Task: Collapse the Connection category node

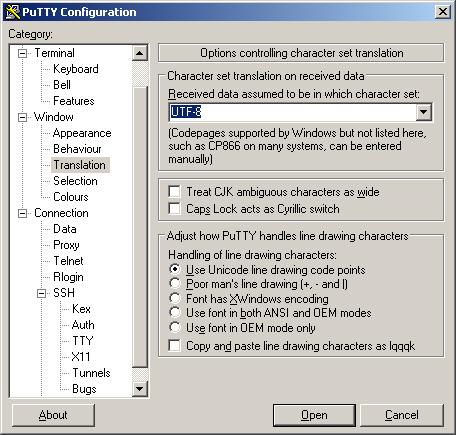Action: (x=22, y=213)
